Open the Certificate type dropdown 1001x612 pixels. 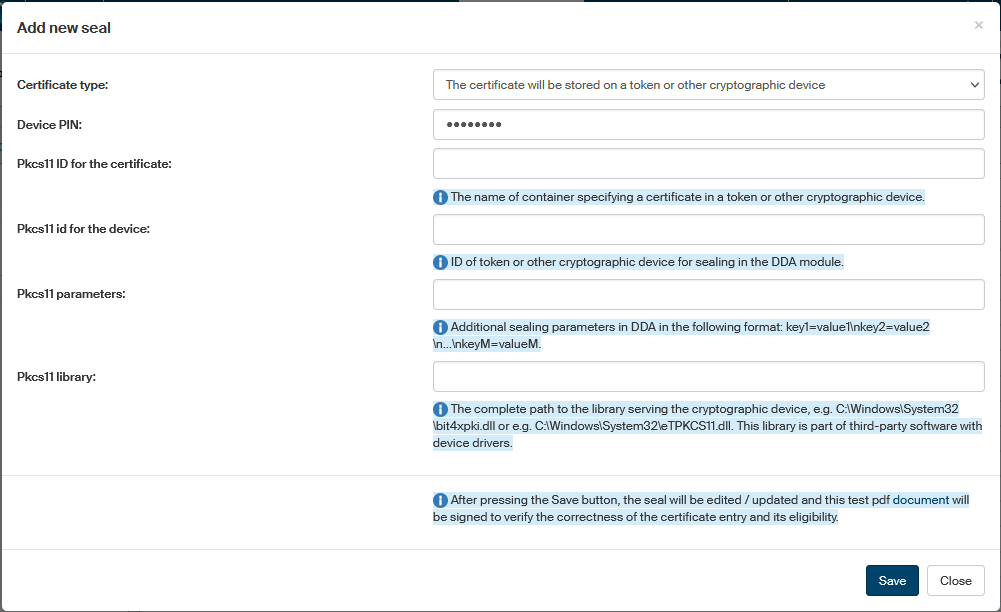[708, 85]
